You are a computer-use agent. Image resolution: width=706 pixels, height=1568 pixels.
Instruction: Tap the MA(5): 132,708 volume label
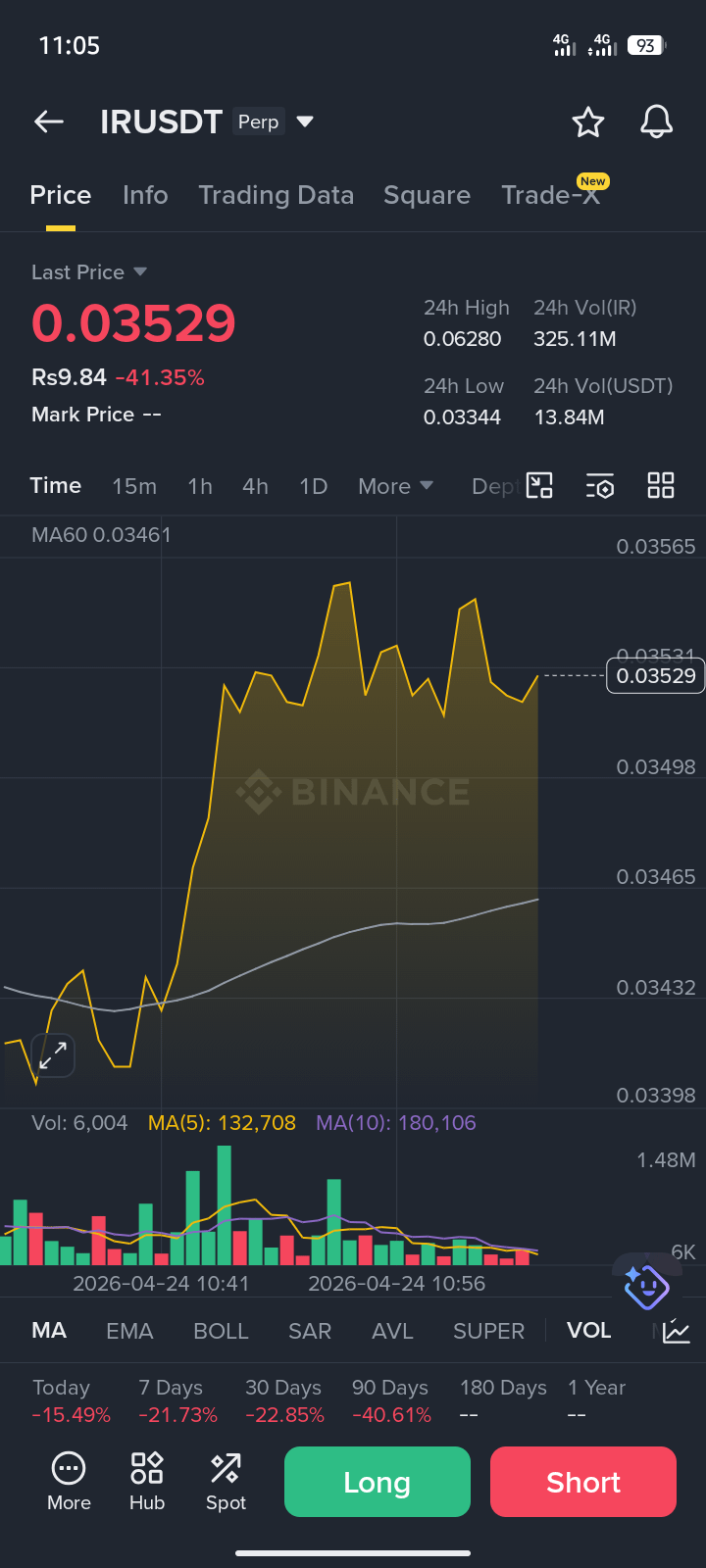222,1123
